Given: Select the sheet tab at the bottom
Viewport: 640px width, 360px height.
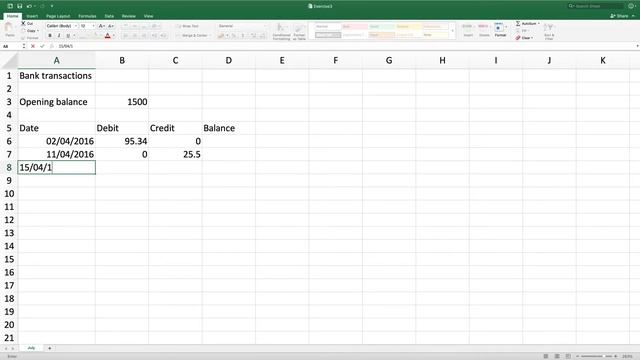Looking at the screenshot, I should [31, 348].
